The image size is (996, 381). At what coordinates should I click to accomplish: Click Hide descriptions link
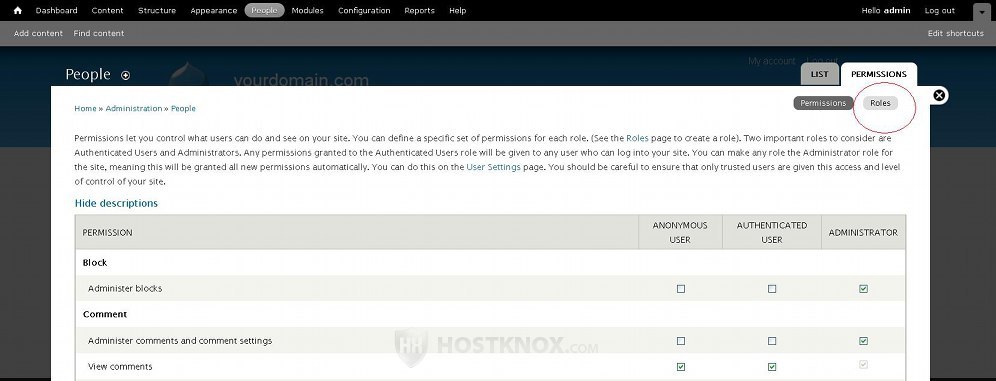(x=116, y=203)
